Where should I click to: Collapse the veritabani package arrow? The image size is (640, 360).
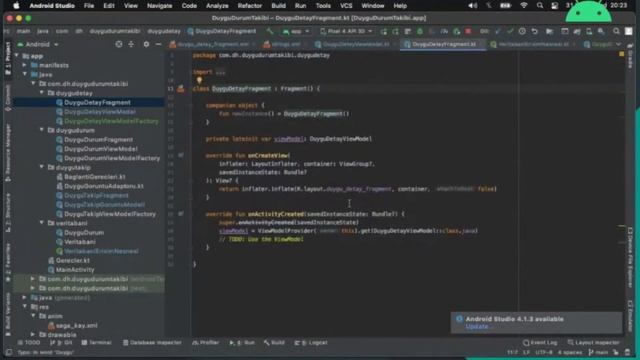42,223
